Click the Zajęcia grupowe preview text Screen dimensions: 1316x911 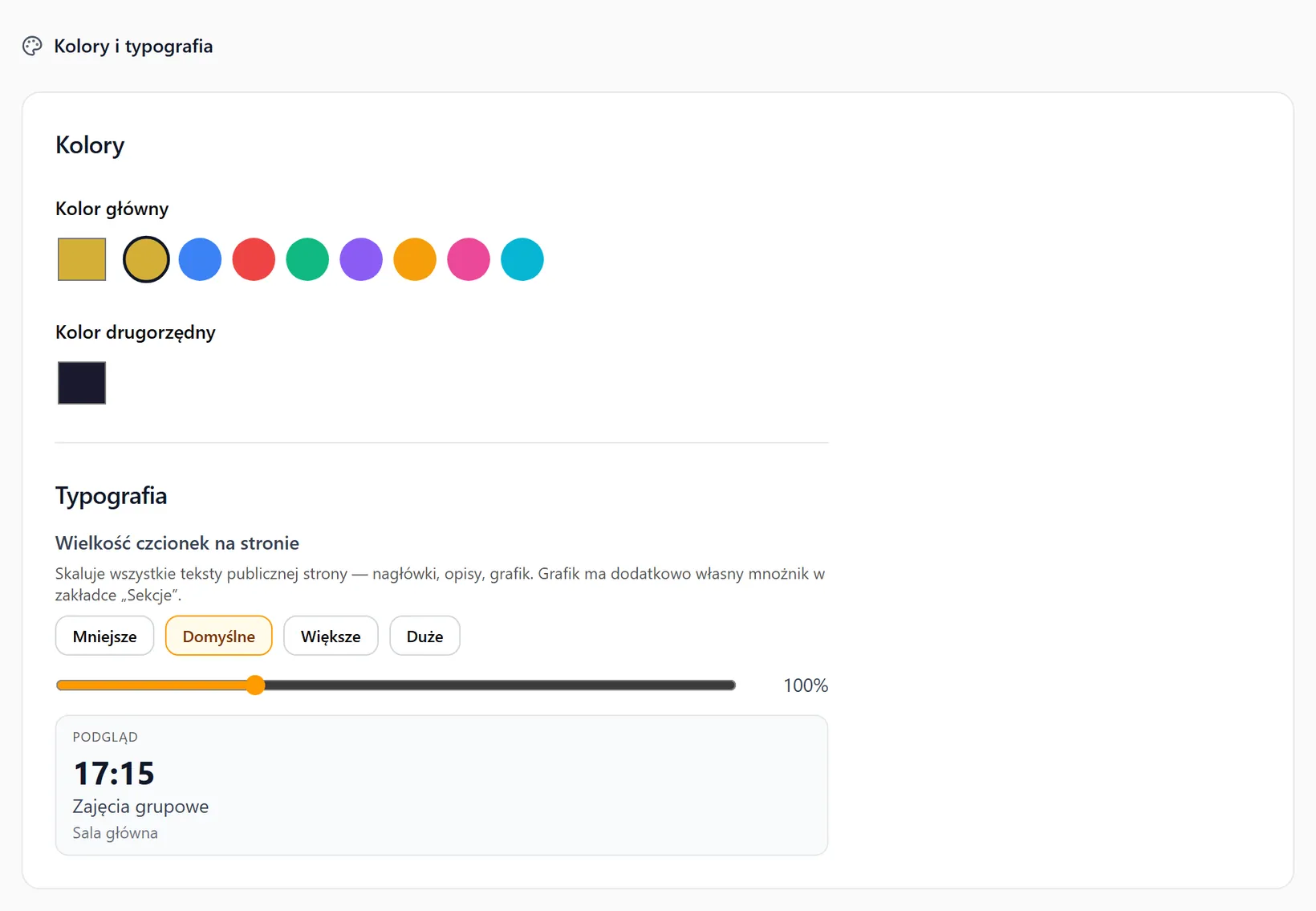(140, 807)
